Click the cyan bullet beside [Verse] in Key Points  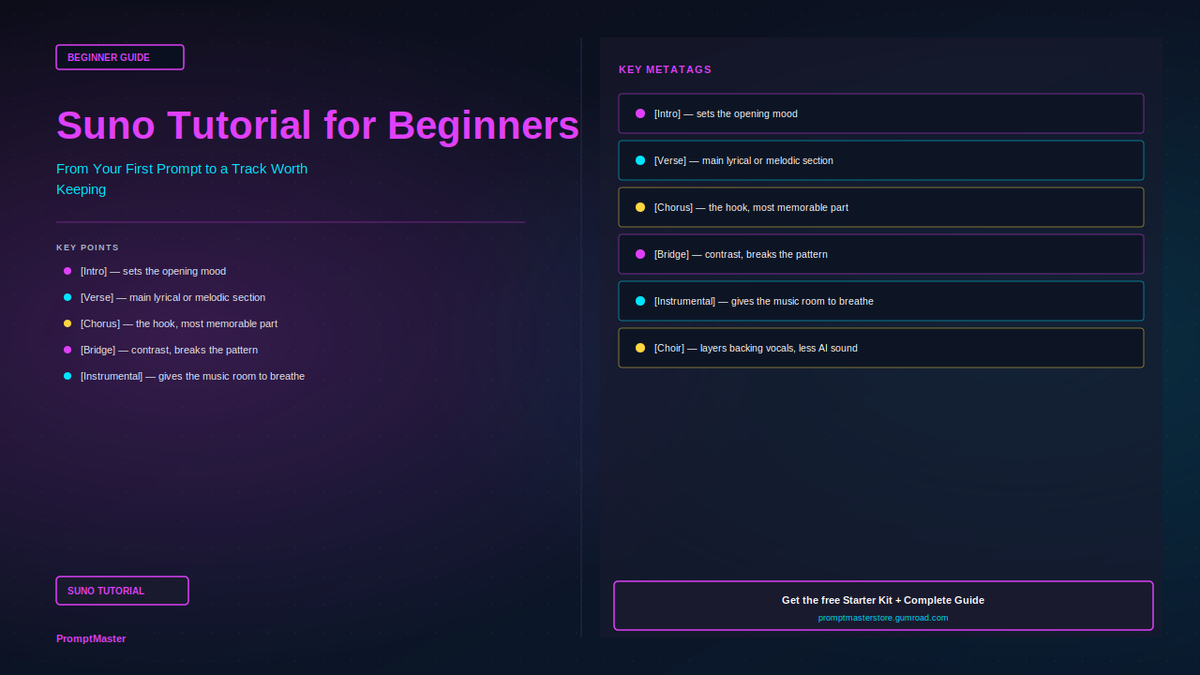tap(68, 297)
